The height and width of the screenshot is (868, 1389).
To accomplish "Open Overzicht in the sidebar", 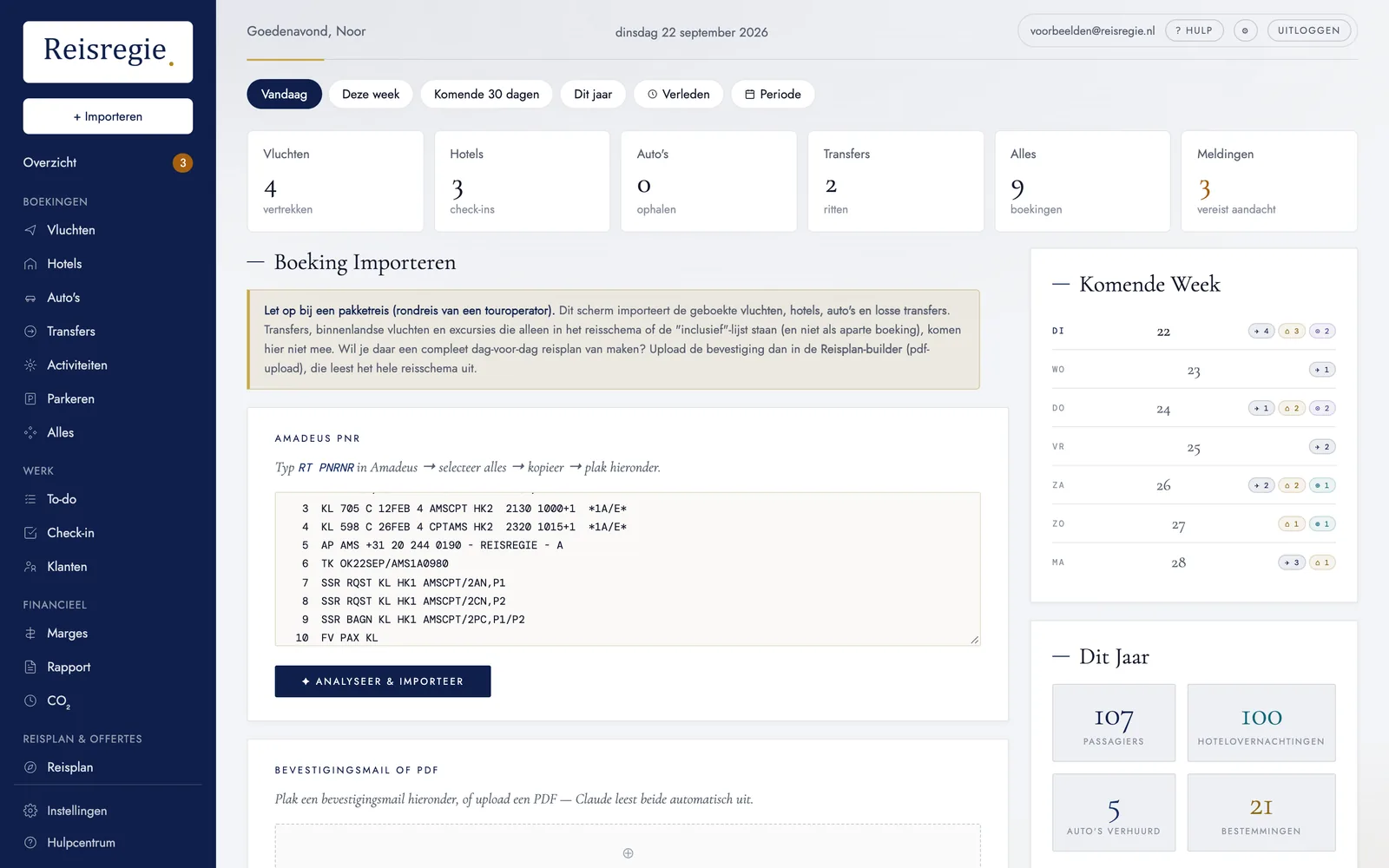I will 108,162.
